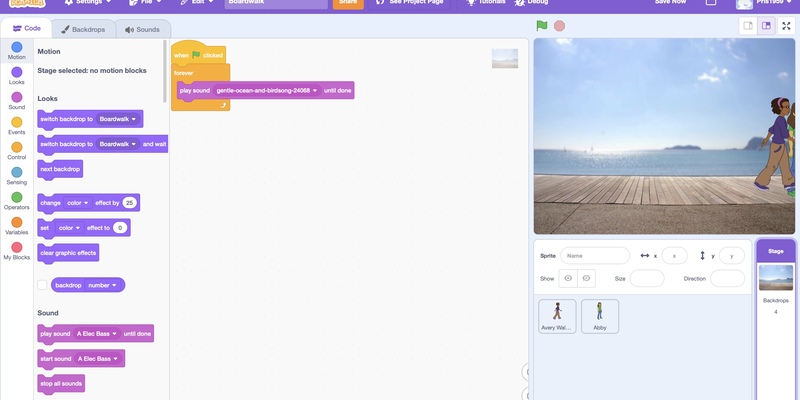Screen dimensions: 800x400
Task: Expand the sound dropdown in play sound script block
Action: point(315,90)
